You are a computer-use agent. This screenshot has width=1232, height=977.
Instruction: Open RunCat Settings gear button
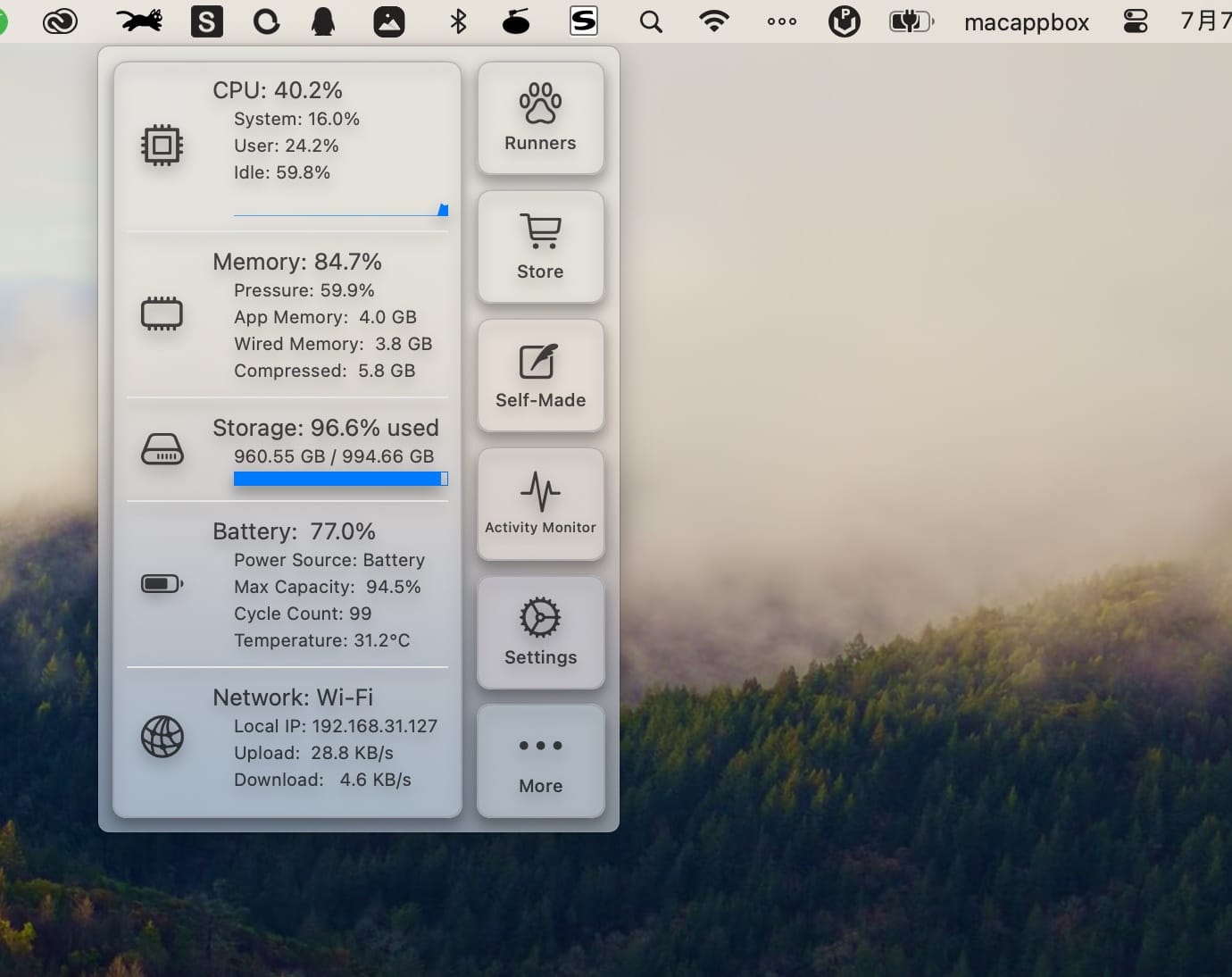540,632
